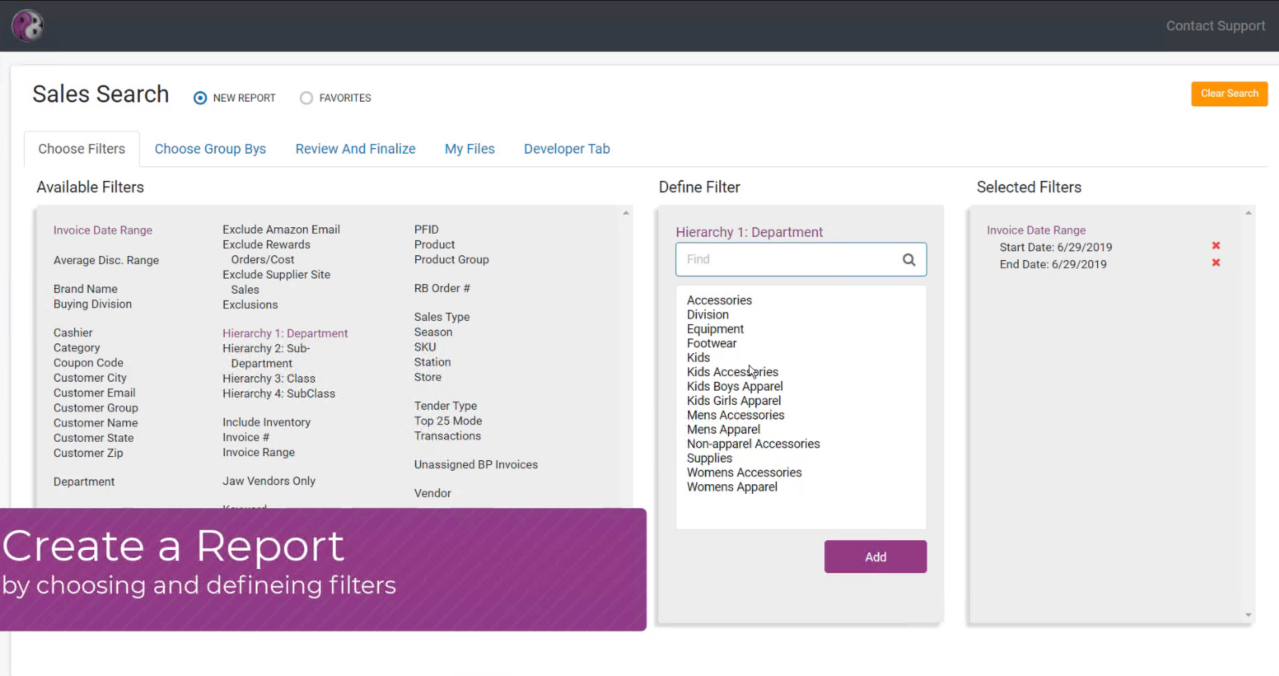Click Available Filters scrollbar up arrow
Image resolution: width=1279 pixels, height=676 pixels.
(x=626, y=213)
